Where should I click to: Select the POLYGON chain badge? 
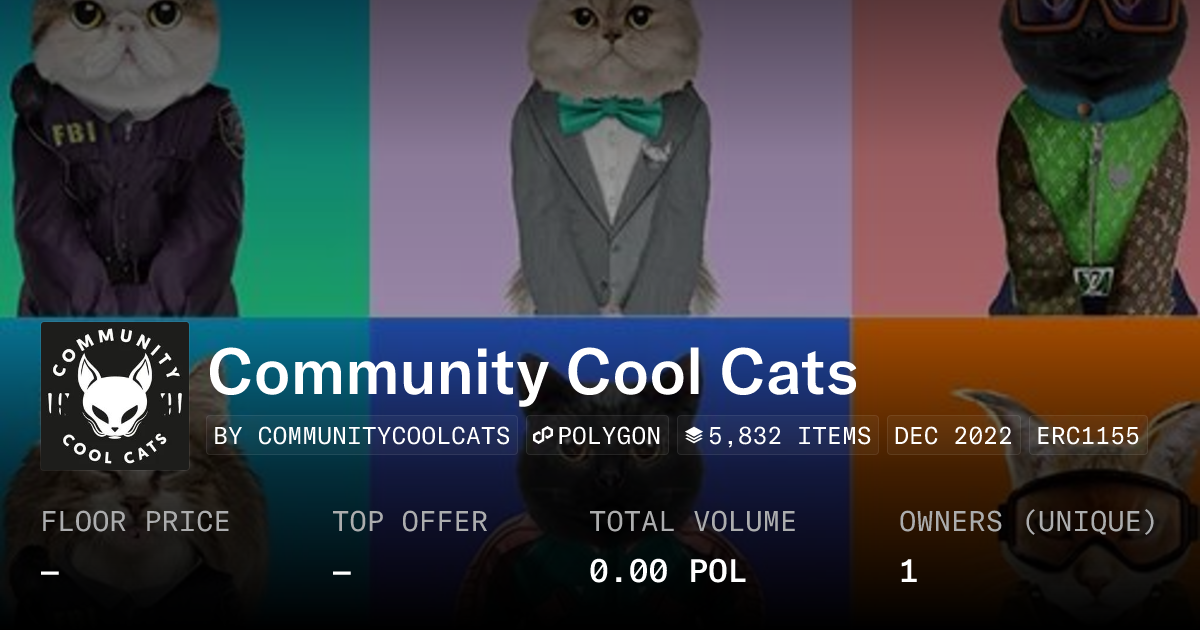click(597, 436)
